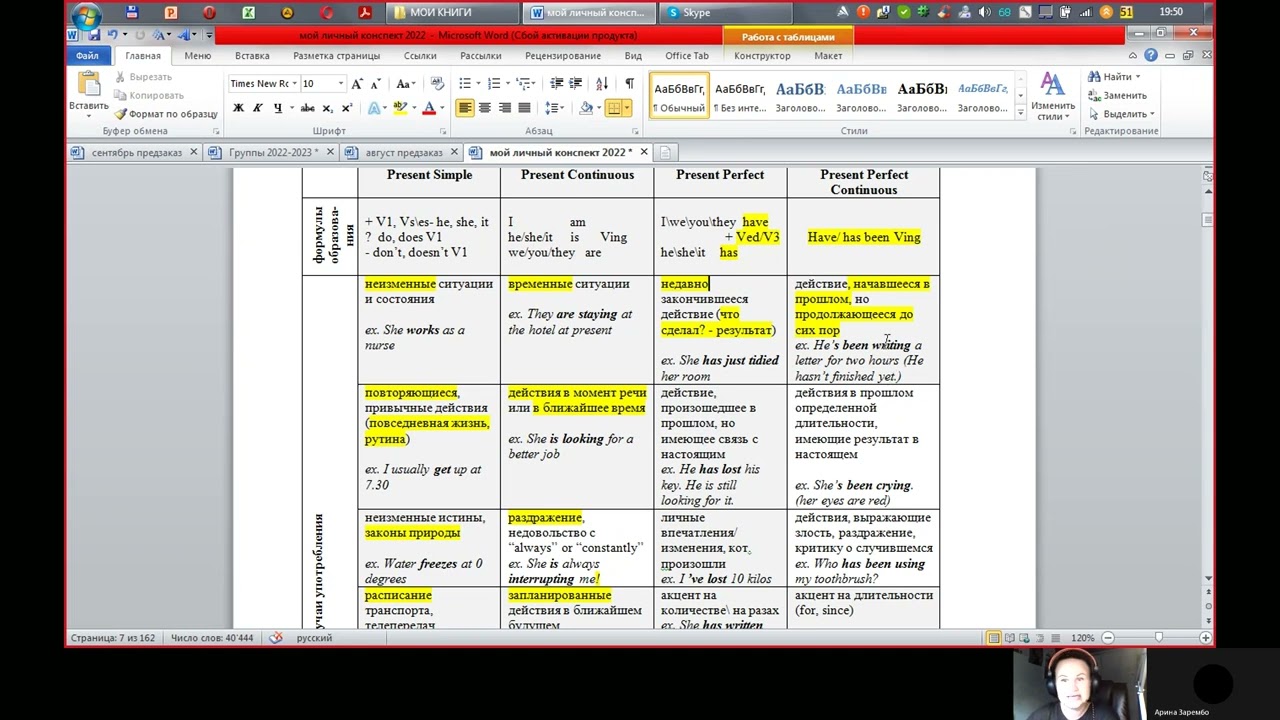Click the word count 'Число слов: 40 444'
1280x720 pixels.
pos(212,638)
